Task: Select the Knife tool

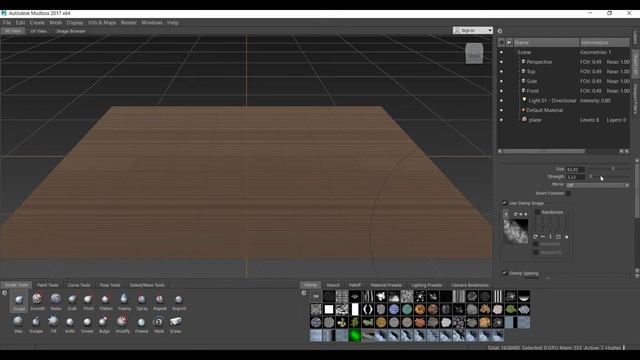Action: click(70, 324)
